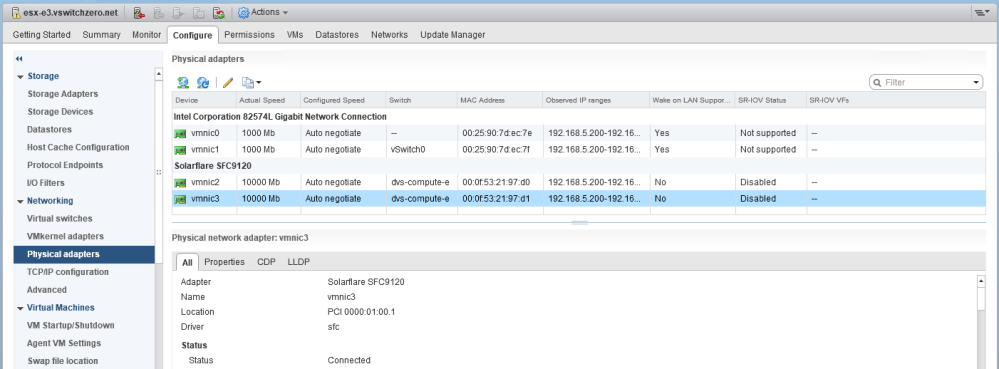
Task: Open the copy/export dropdown in adapters toolbar
Action: pos(251,82)
